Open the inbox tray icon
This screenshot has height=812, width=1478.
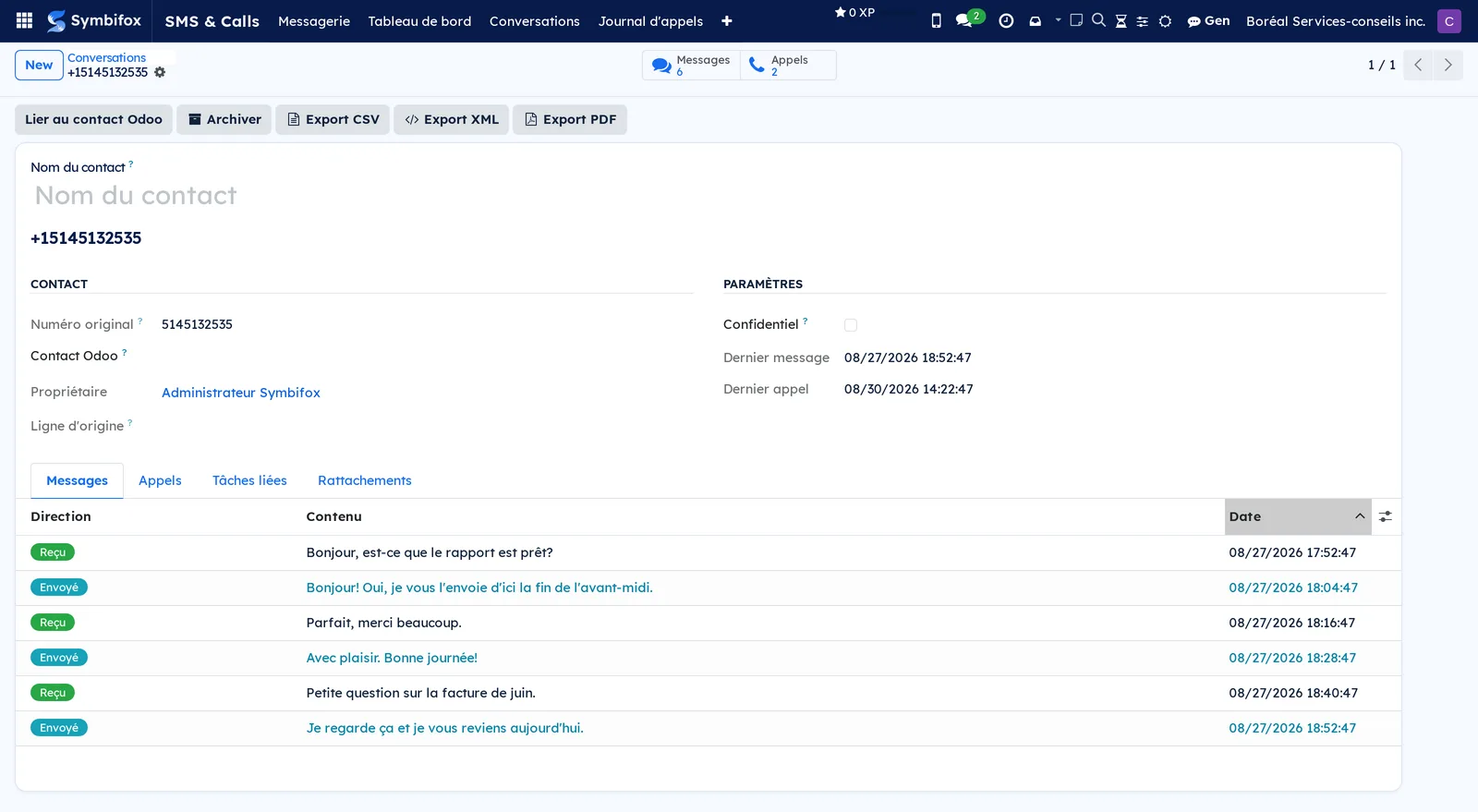(x=1035, y=20)
